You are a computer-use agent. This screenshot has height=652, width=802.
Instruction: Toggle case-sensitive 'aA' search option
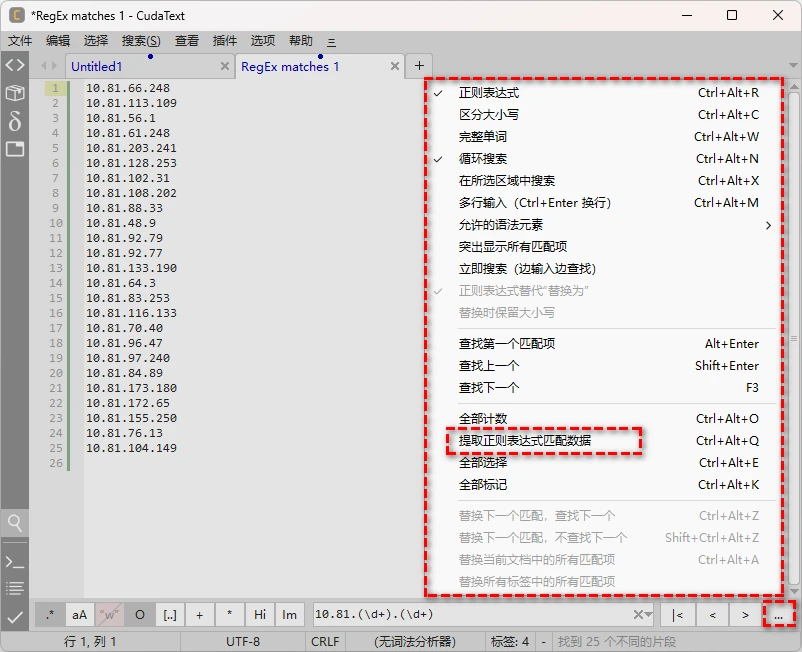coord(80,614)
